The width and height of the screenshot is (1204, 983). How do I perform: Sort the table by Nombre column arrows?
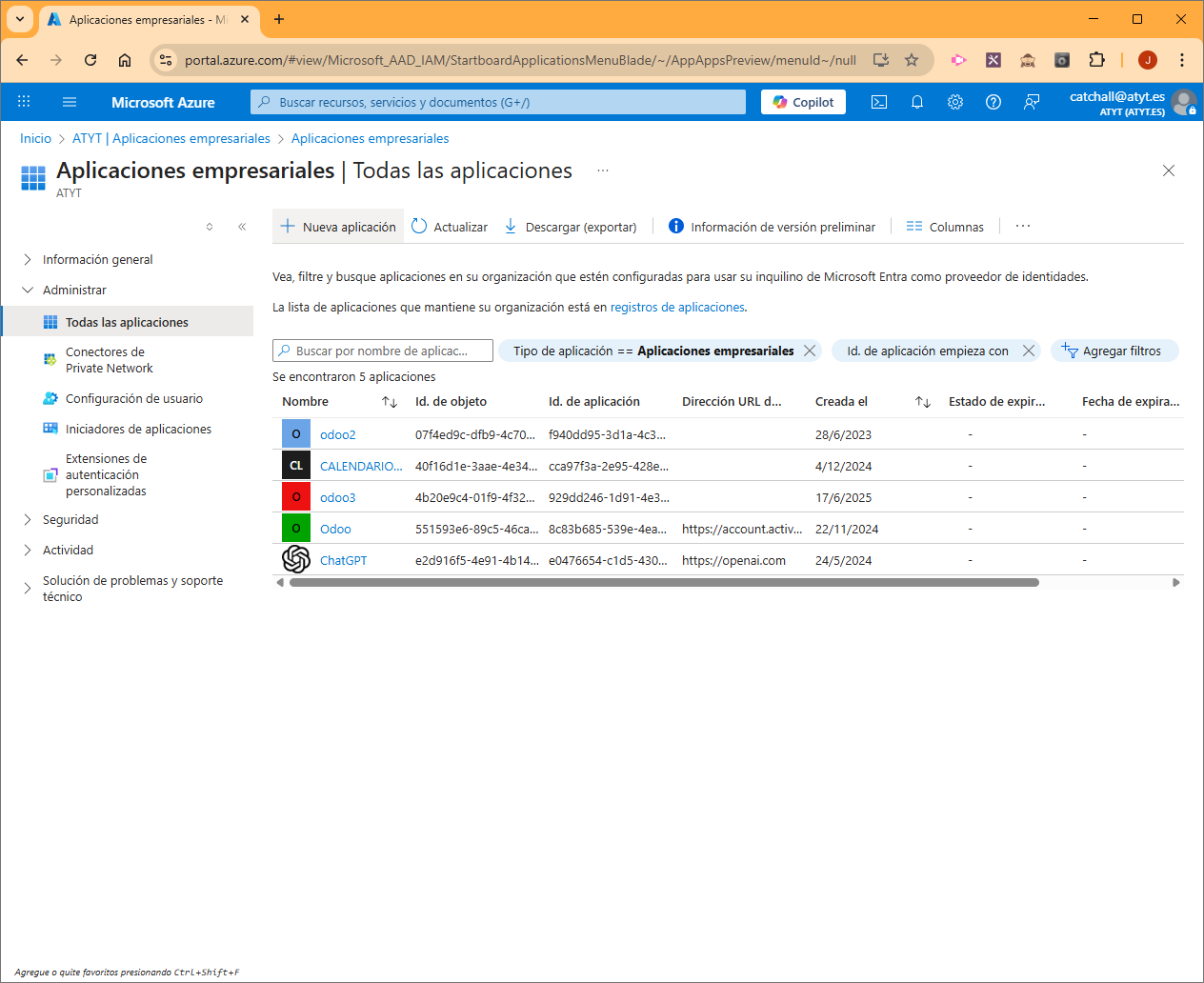click(x=390, y=402)
